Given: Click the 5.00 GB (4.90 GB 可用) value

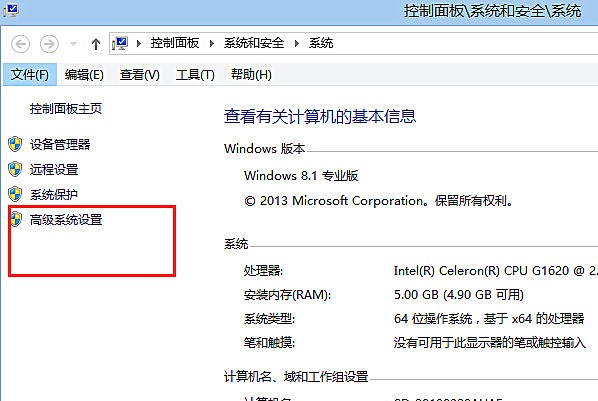Looking at the screenshot, I should [459, 295].
